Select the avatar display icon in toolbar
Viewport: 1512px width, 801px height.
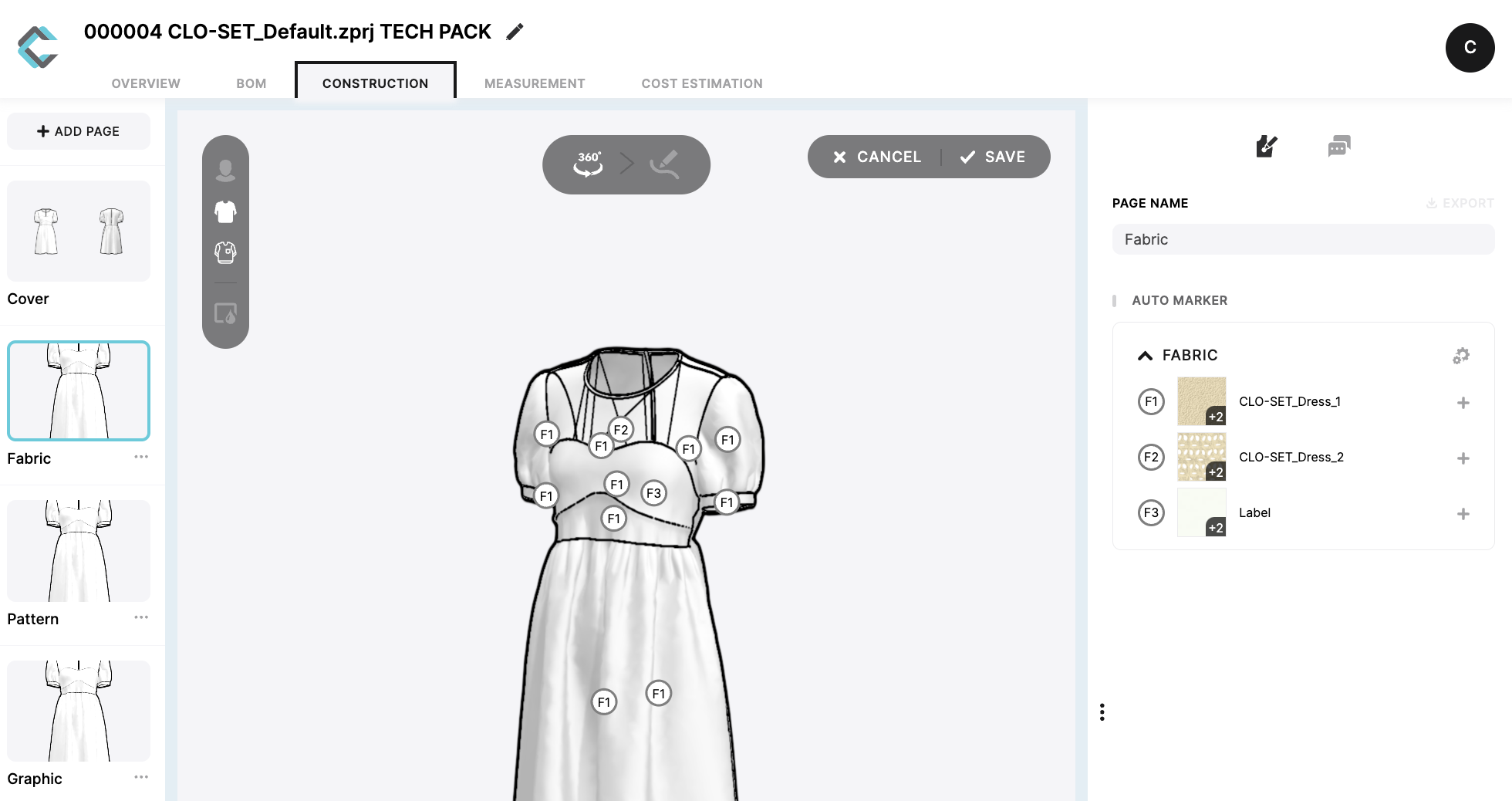click(225, 170)
